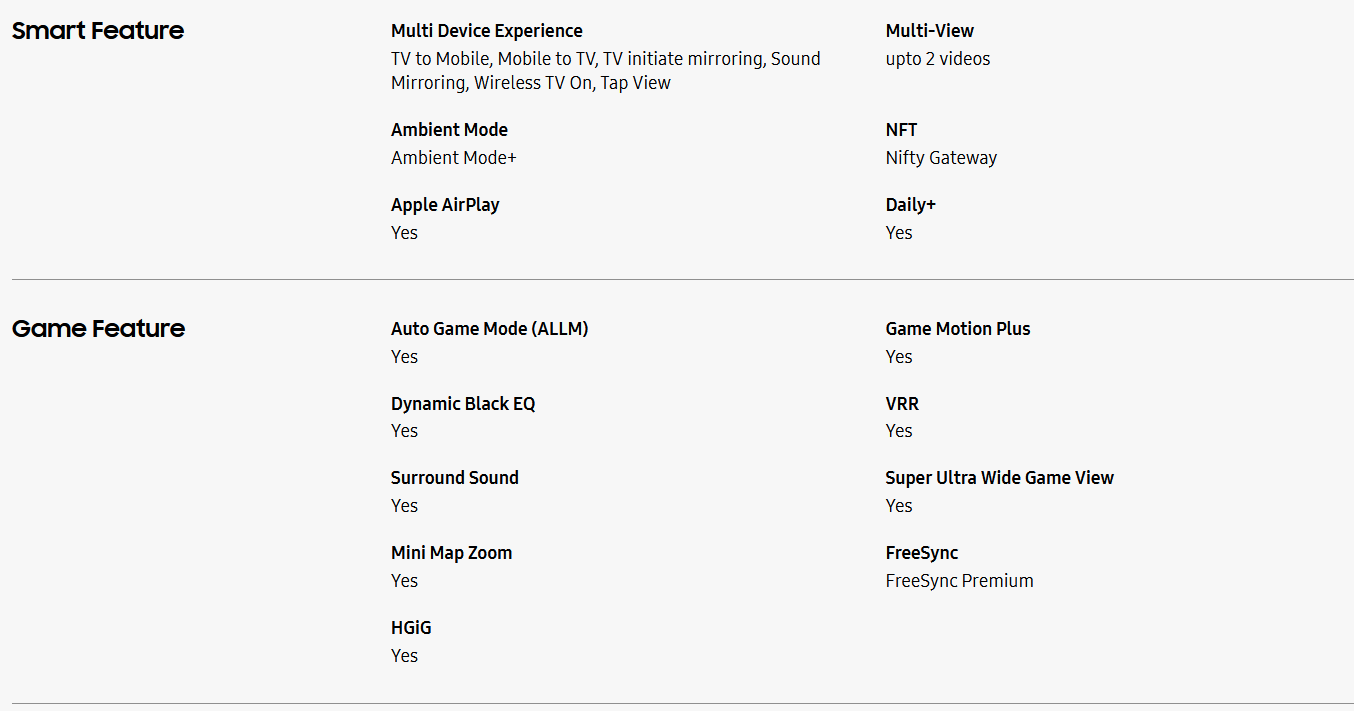Select the Game Motion Plus label
1354x711 pixels.
tap(957, 329)
